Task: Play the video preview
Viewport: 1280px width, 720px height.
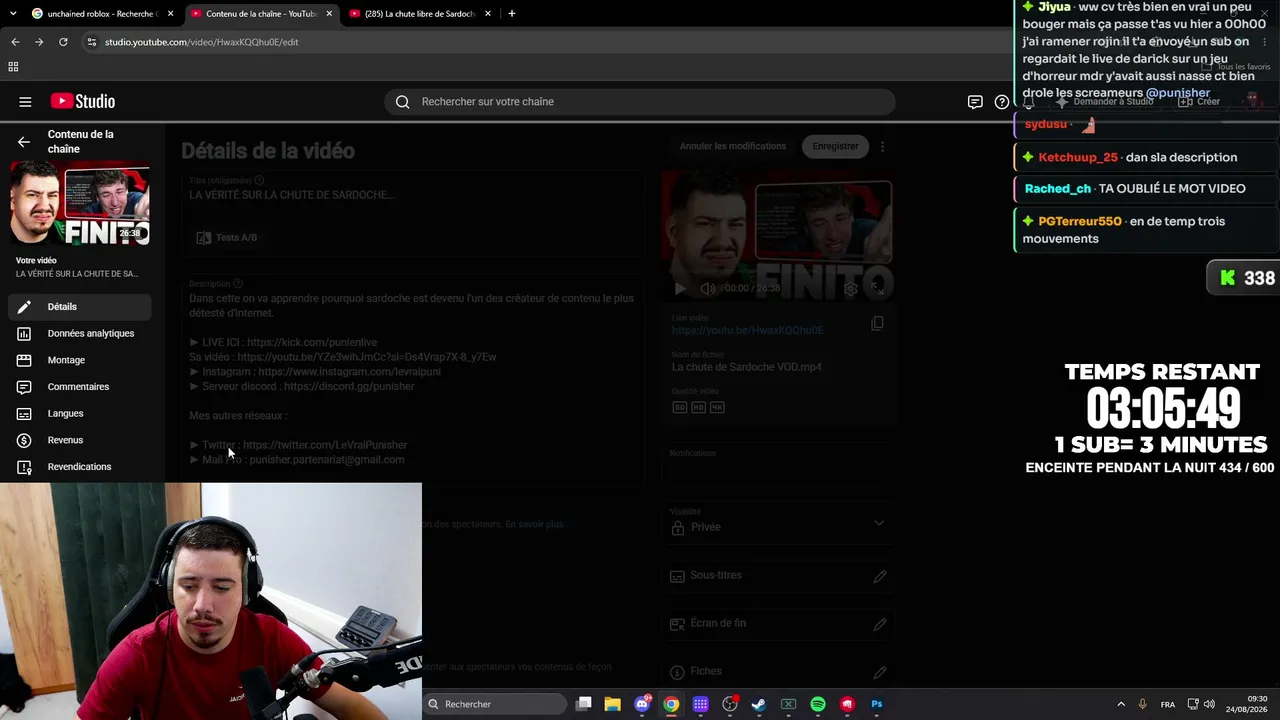Action: (x=680, y=288)
